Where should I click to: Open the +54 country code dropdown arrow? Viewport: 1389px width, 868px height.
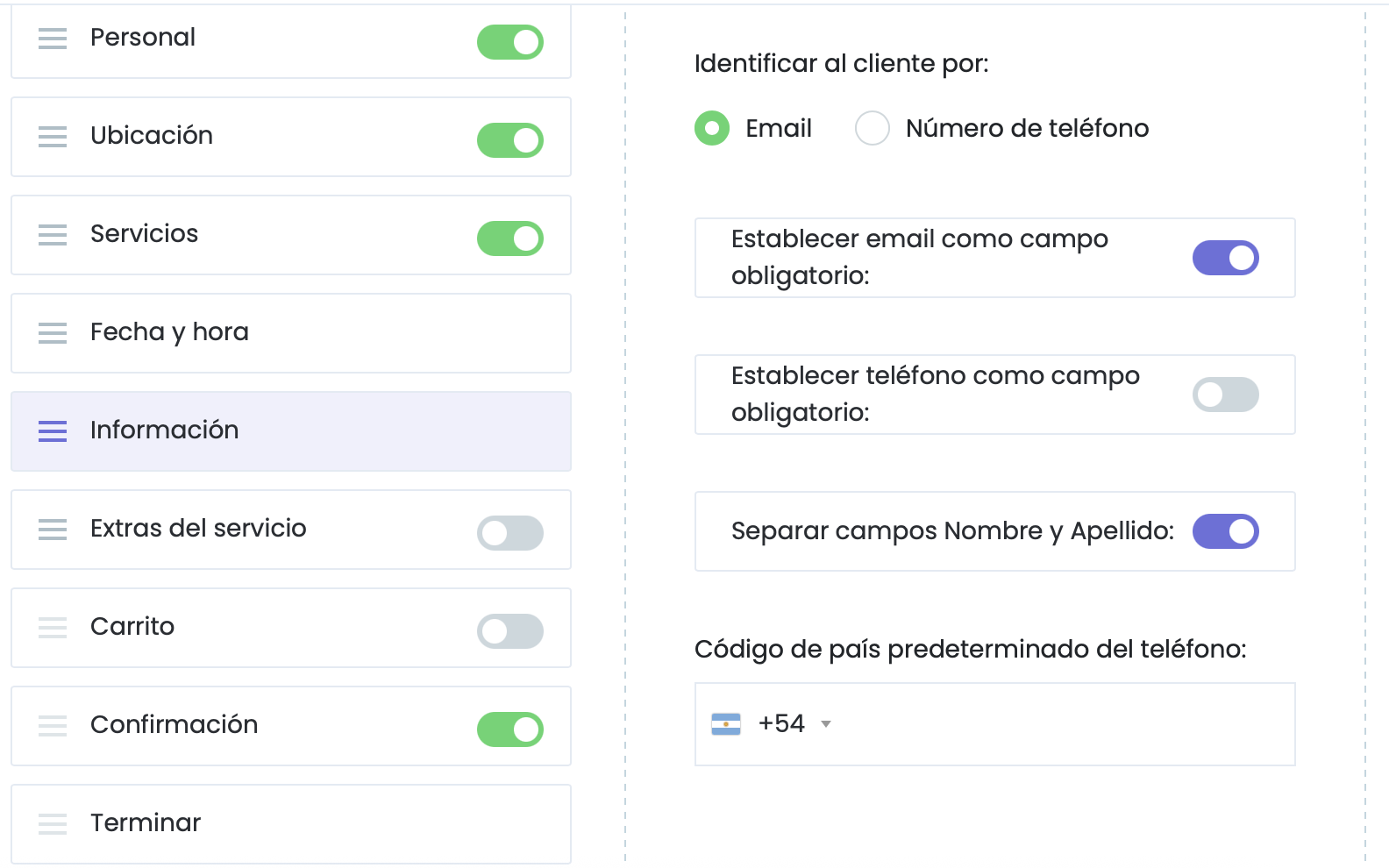825,724
